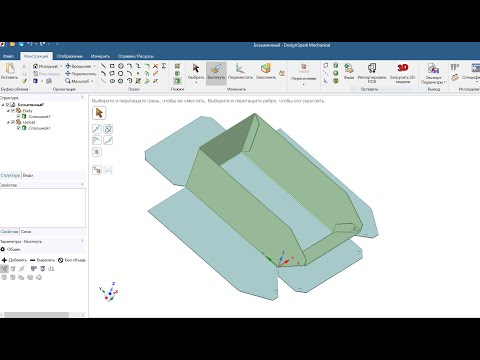Enable the Без объединения (No merge) option
This screenshot has height=360, width=480.
pos(72,260)
